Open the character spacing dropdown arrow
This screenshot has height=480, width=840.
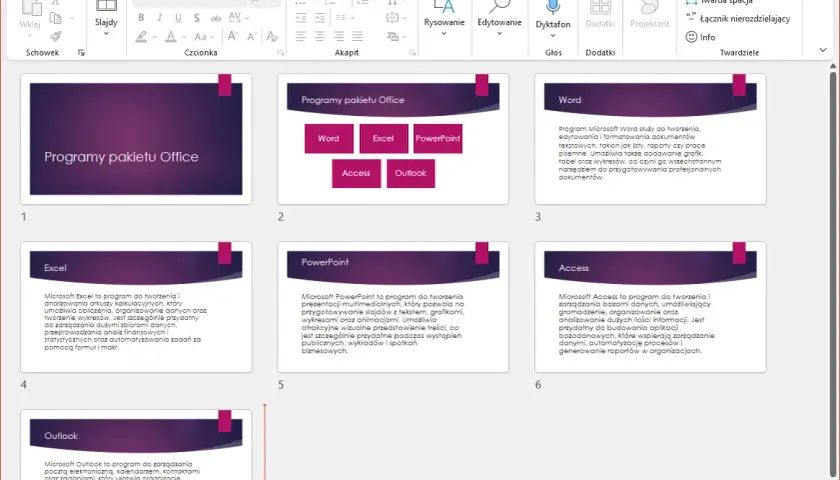(247, 18)
